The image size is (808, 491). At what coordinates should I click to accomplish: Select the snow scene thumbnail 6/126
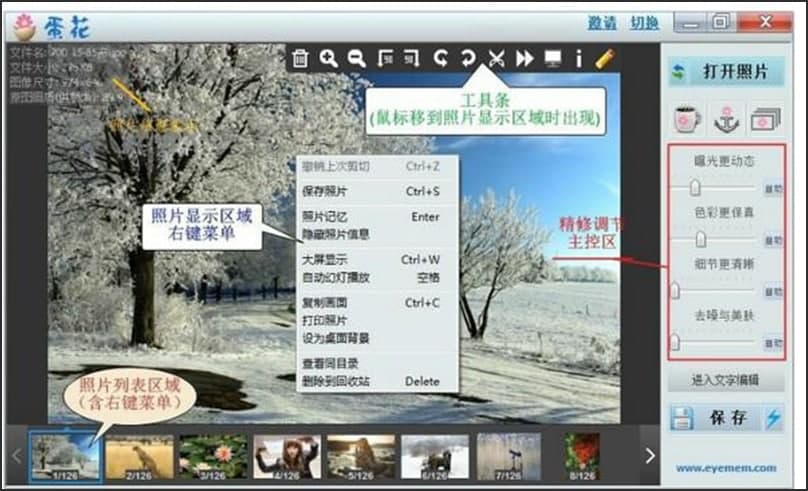point(435,456)
